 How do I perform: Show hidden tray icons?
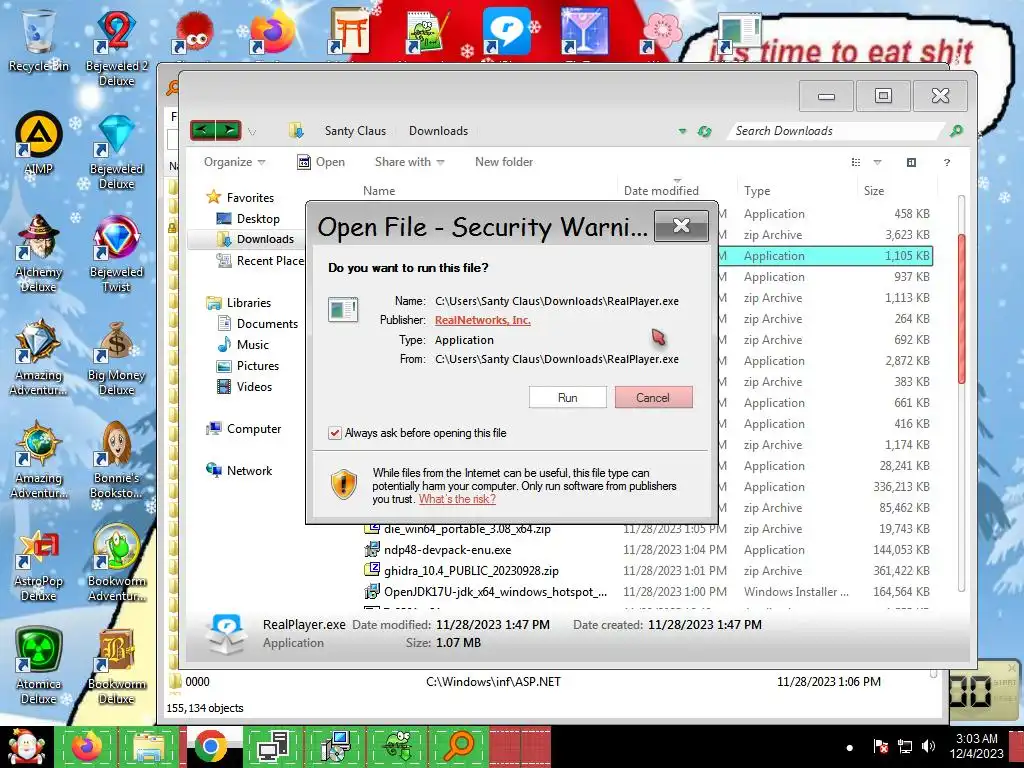[x=849, y=747]
